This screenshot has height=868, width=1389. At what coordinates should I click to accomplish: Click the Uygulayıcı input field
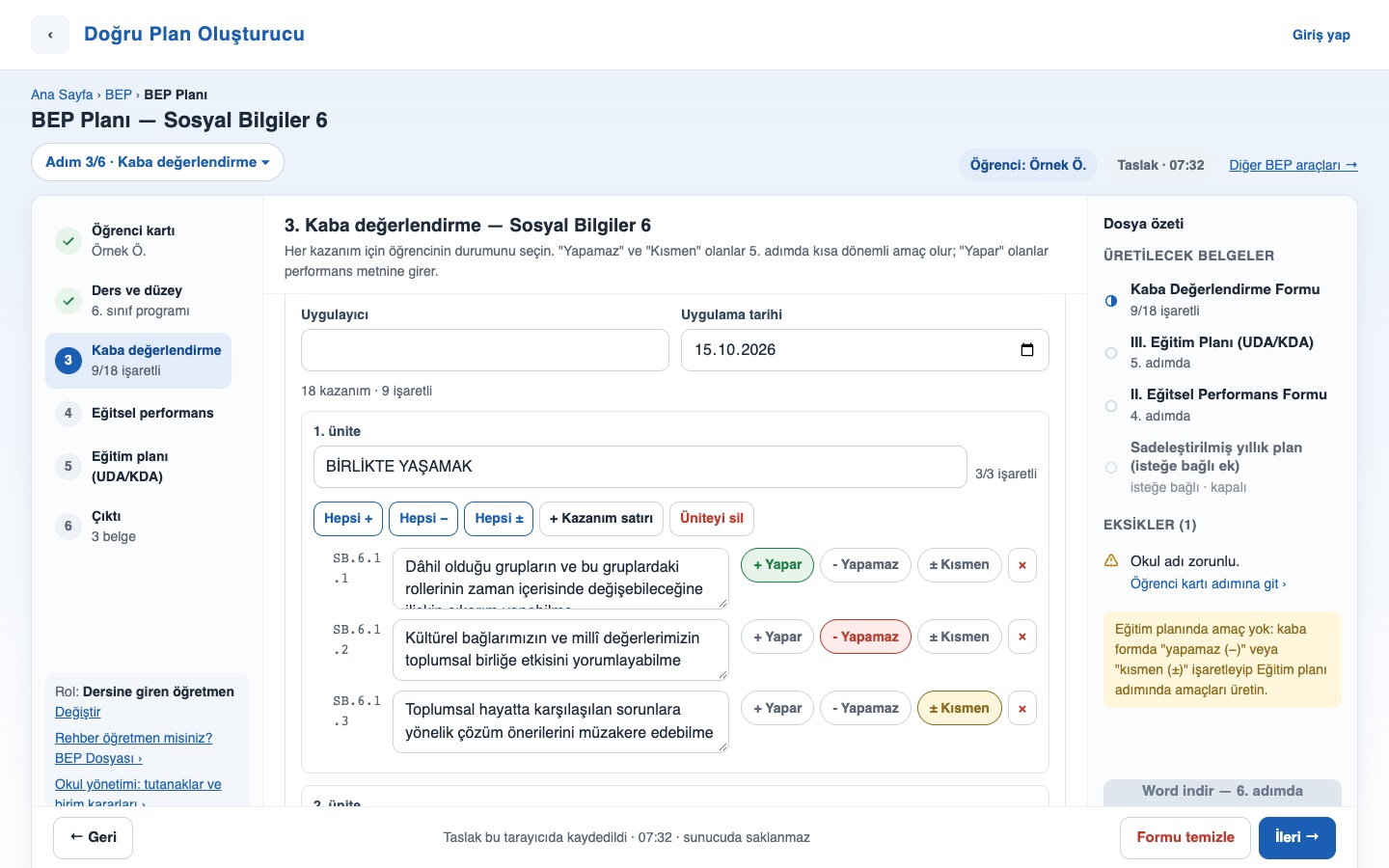click(485, 350)
